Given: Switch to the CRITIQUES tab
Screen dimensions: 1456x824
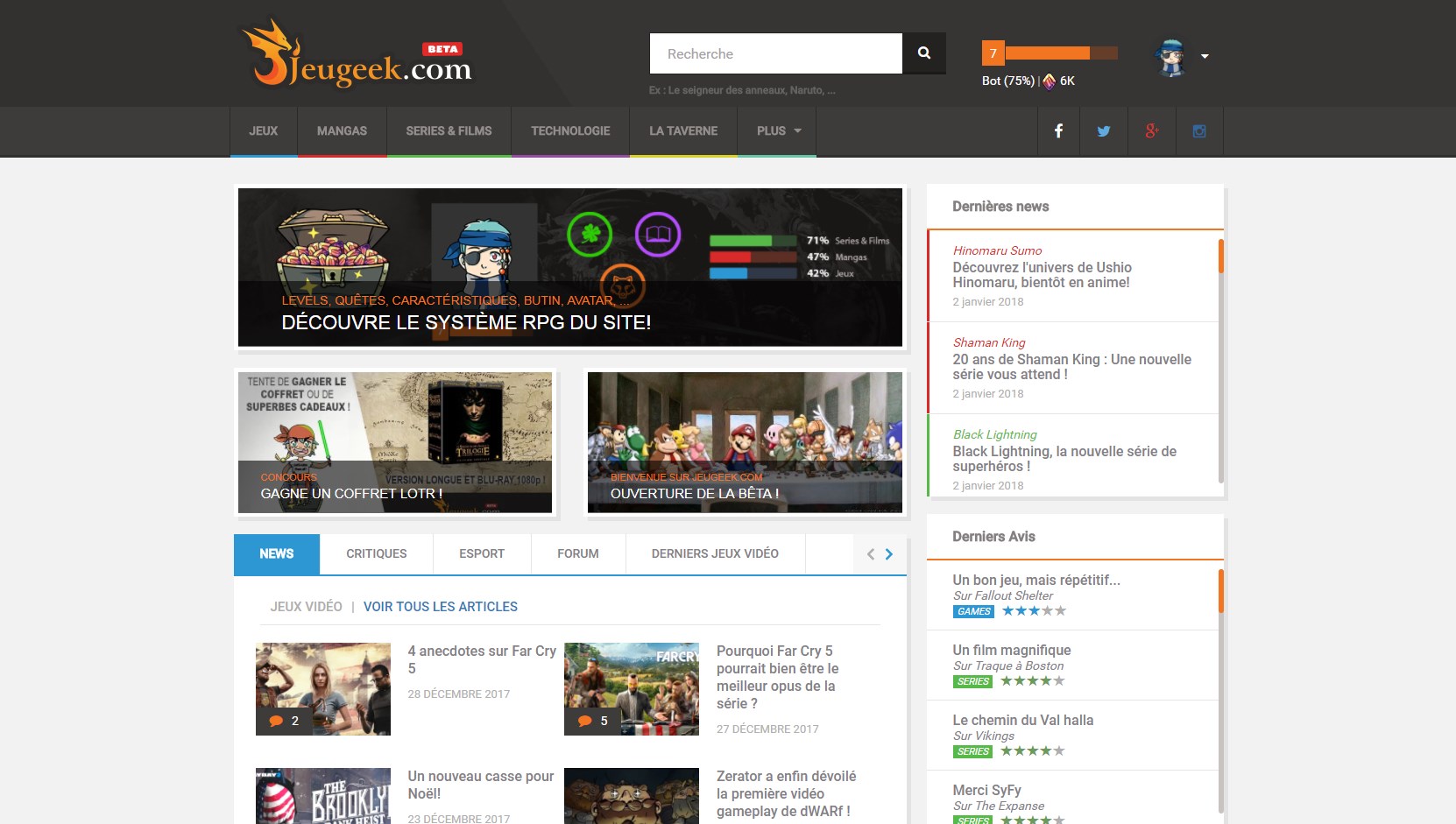Looking at the screenshot, I should (x=377, y=554).
